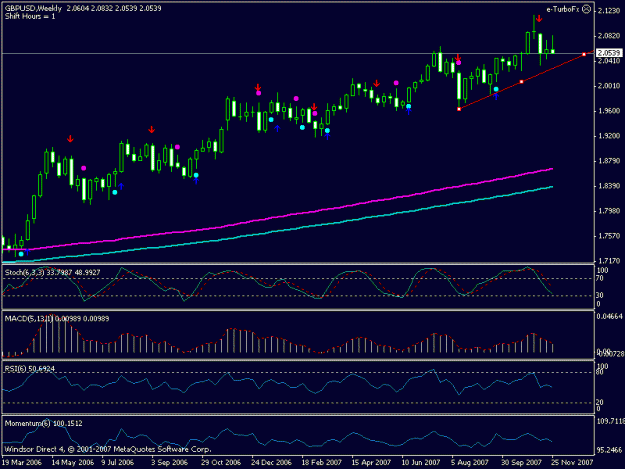Click the 15 Apr 2007 date label
Viewport: 625px width, 469px height.
pos(371,462)
